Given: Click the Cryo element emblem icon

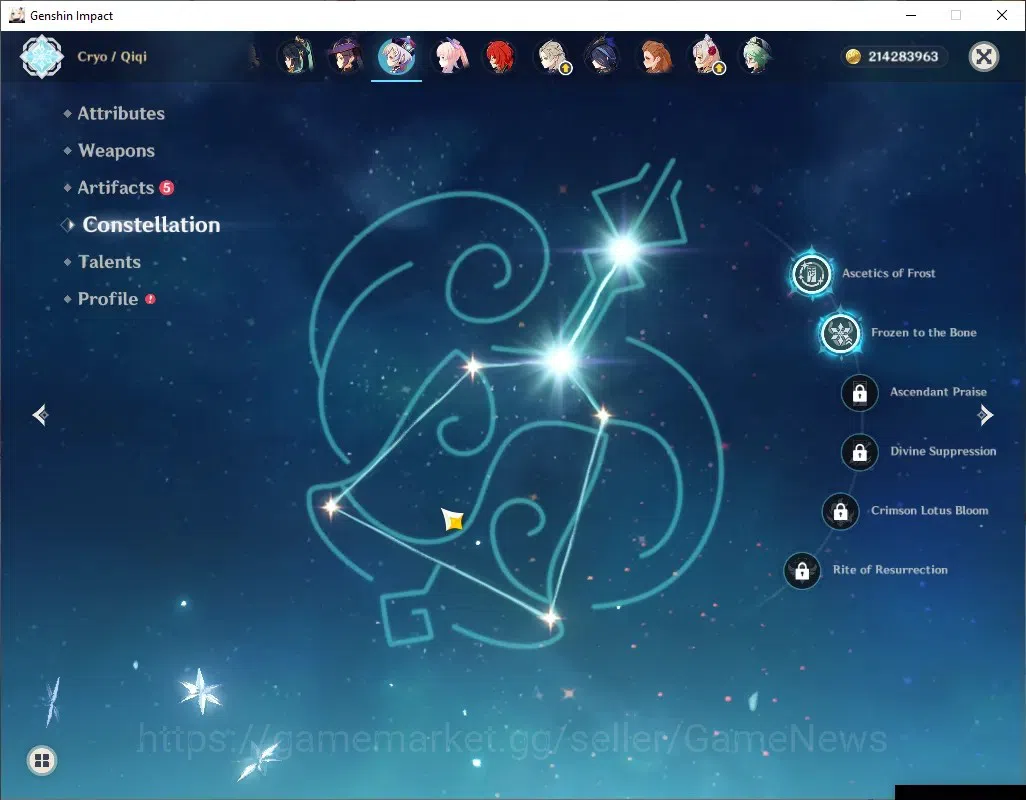Looking at the screenshot, I should coord(42,57).
